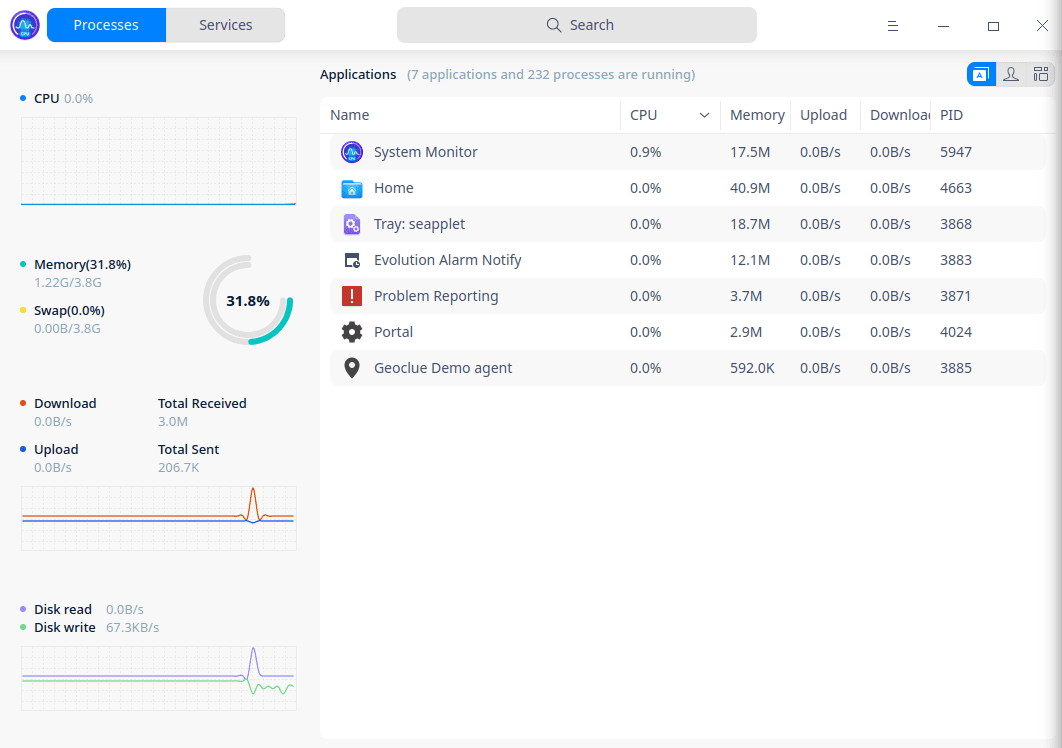Select the System Monitor process icon
The height and width of the screenshot is (748, 1062).
(352, 152)
